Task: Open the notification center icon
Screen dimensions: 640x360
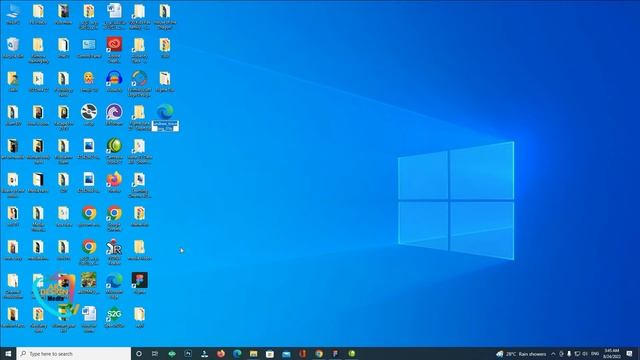Action: point(629,353)
